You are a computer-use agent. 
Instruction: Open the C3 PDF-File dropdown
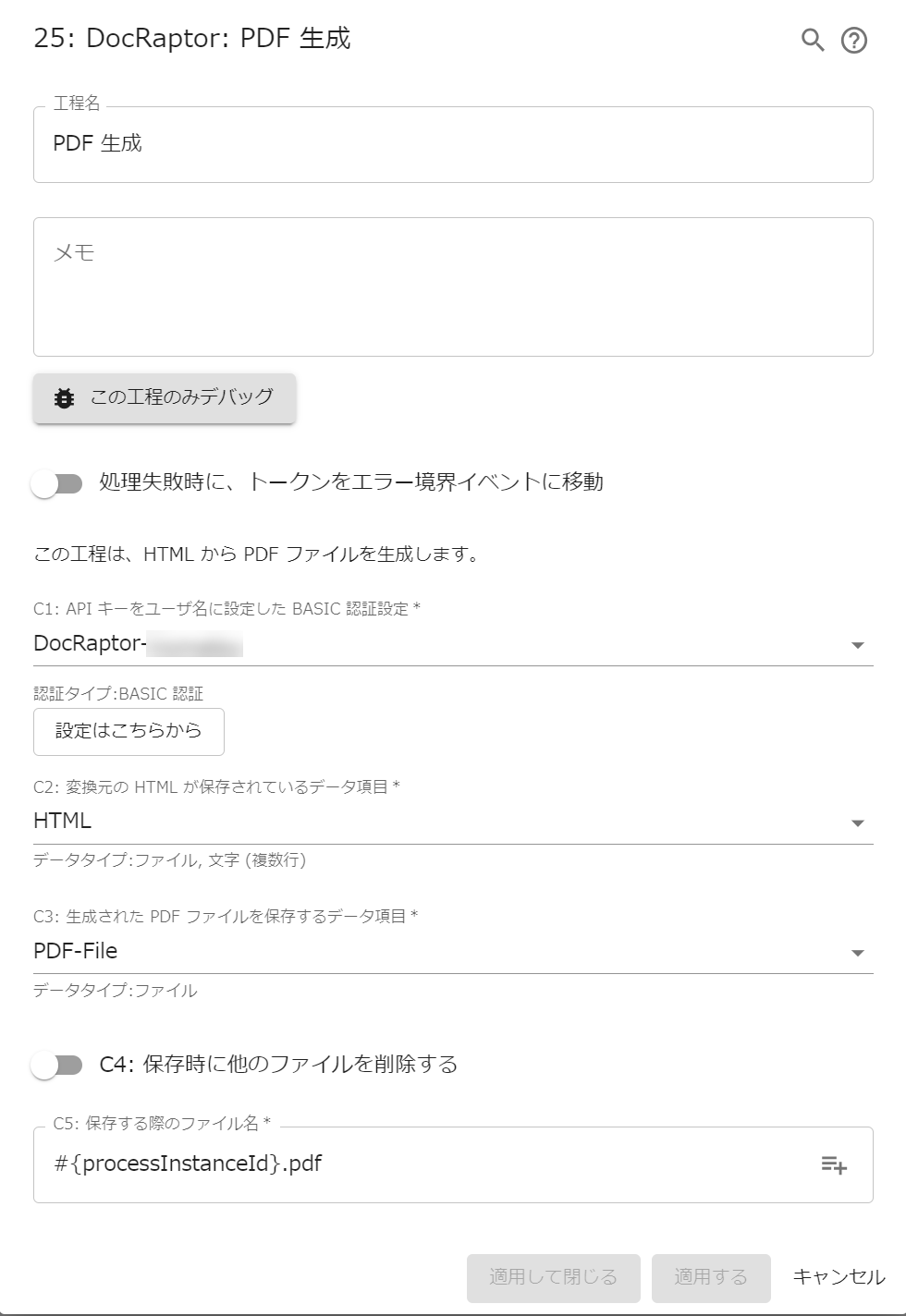pyautogui.click(x=859, y=950)
